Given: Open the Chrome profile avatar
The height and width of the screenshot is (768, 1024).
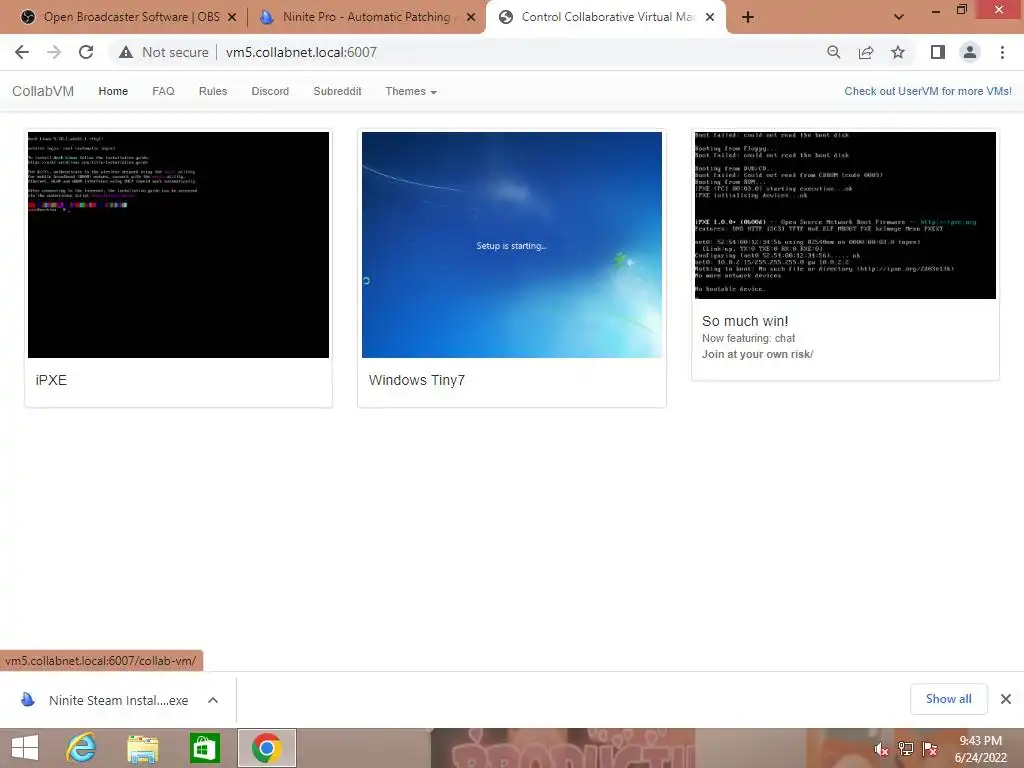Looking at the screenshot, I should click(x=970, y=52).
